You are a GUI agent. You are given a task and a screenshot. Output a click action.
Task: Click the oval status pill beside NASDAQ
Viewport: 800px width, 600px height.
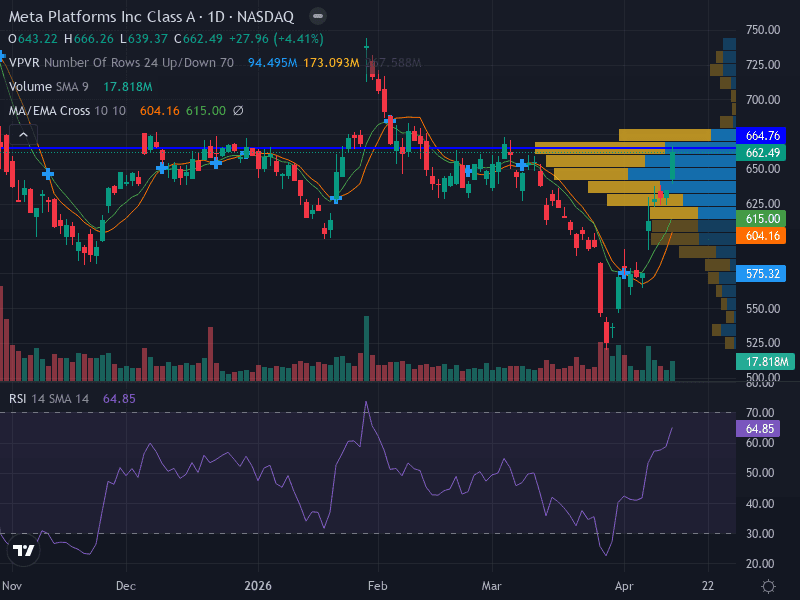pyautogui.click(x=318, y=16)
